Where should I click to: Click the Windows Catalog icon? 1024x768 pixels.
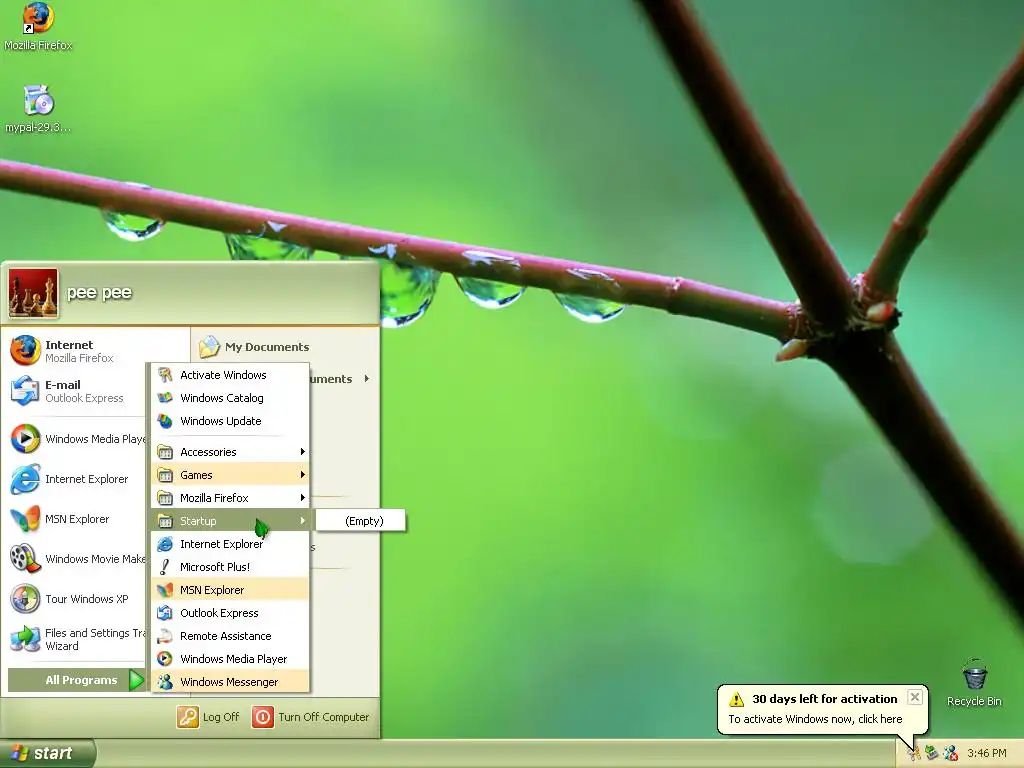coord(165,398)
